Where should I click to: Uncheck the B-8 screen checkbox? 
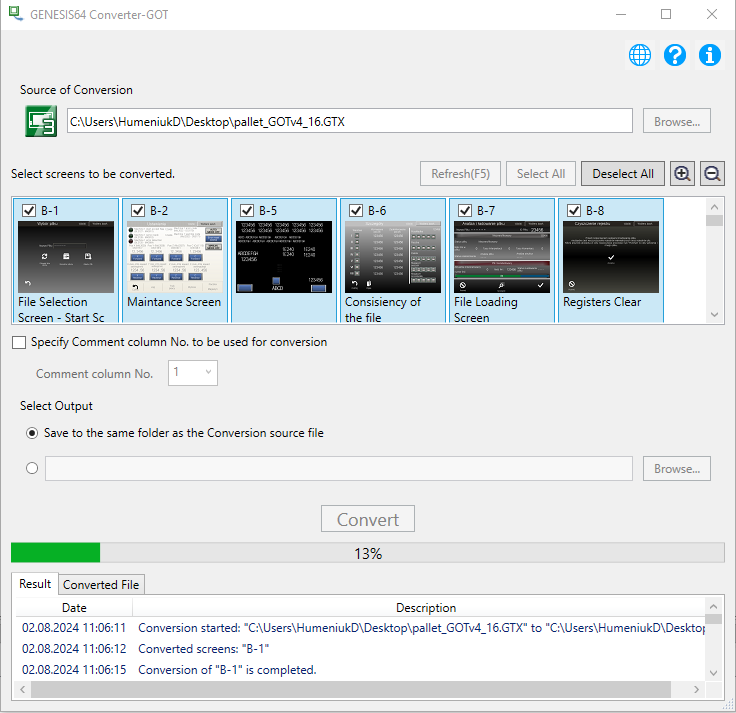coord(574,210)
